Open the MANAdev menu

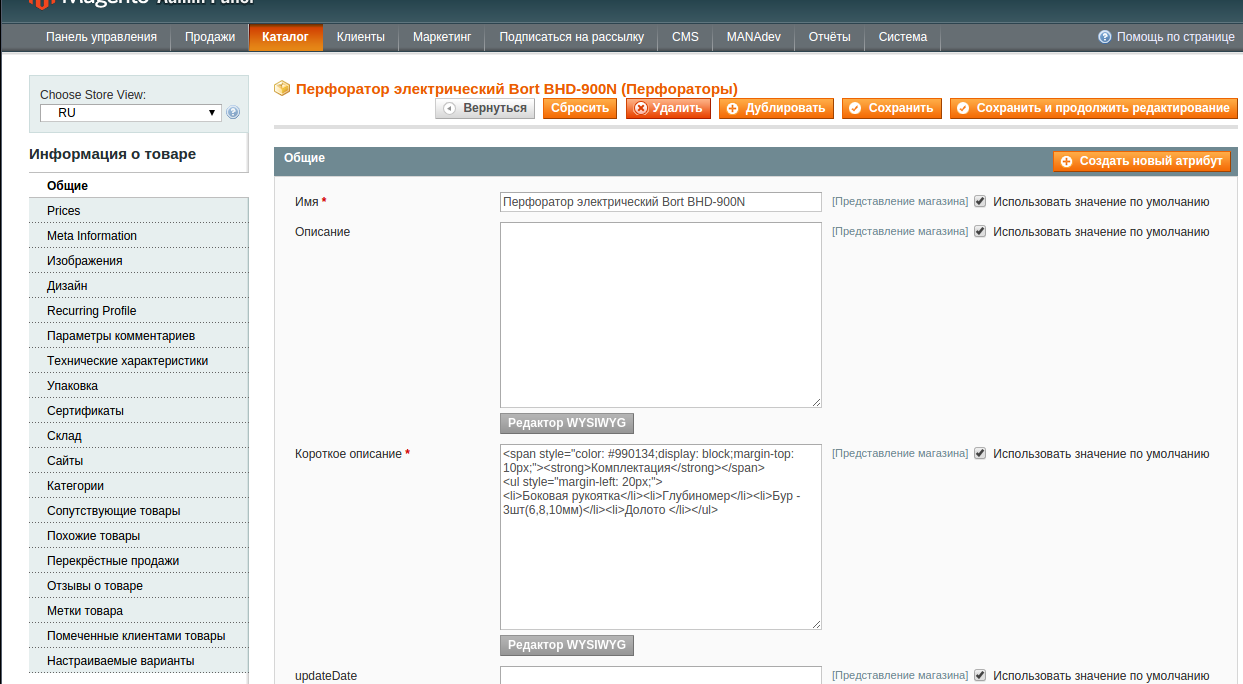(x=754, y=37)
